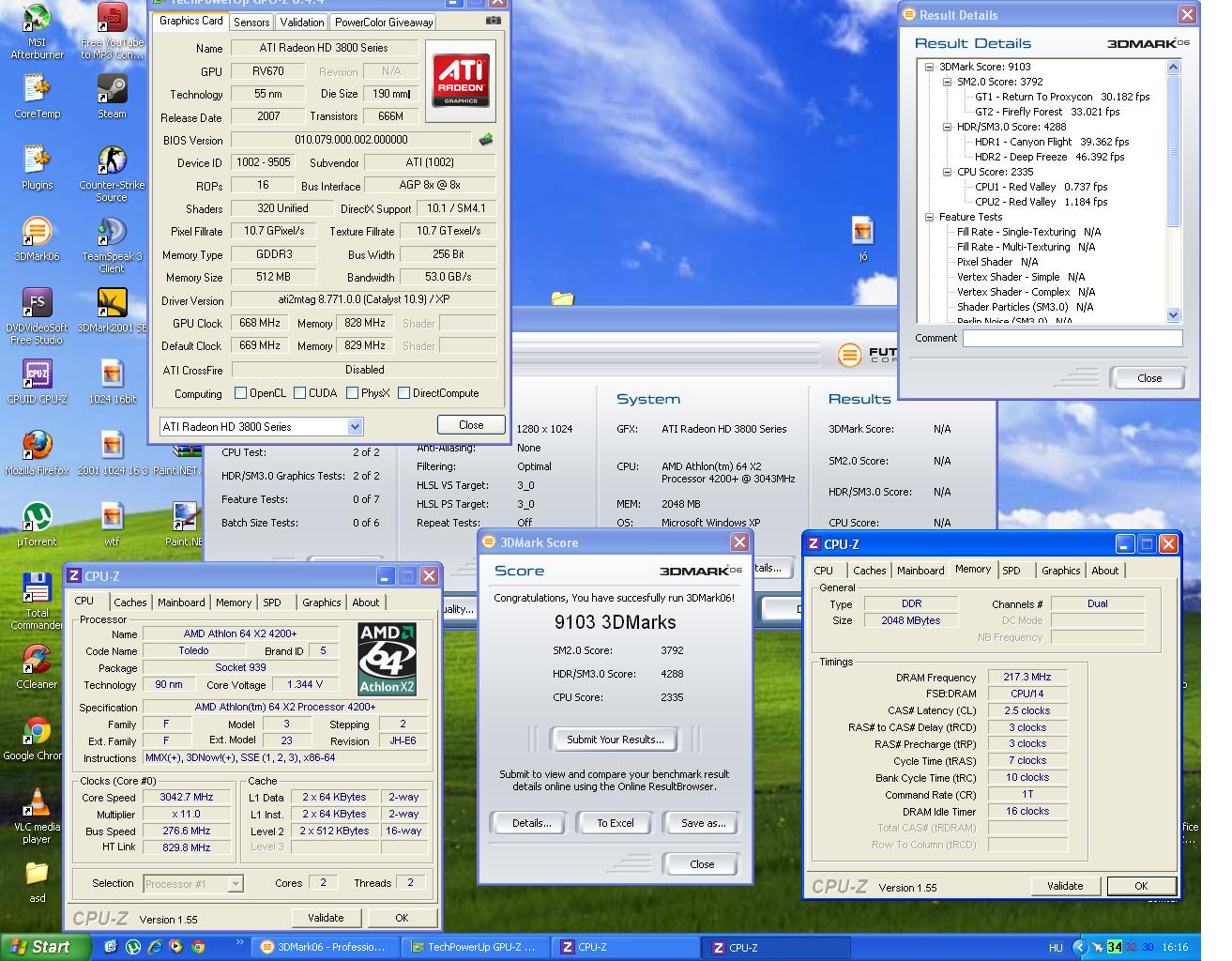Click the Result Details scrollbar down arrow

1173,314
